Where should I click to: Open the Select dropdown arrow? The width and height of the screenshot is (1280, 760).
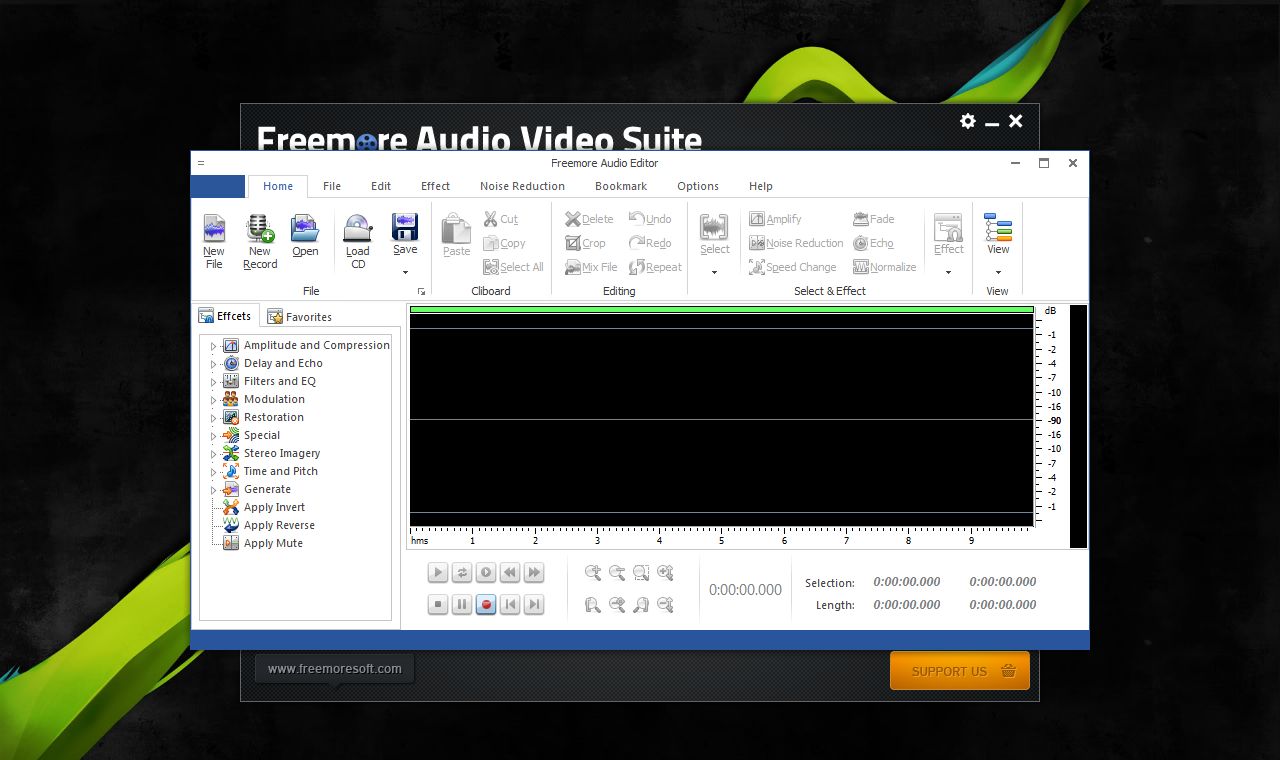tap(714, 273)
